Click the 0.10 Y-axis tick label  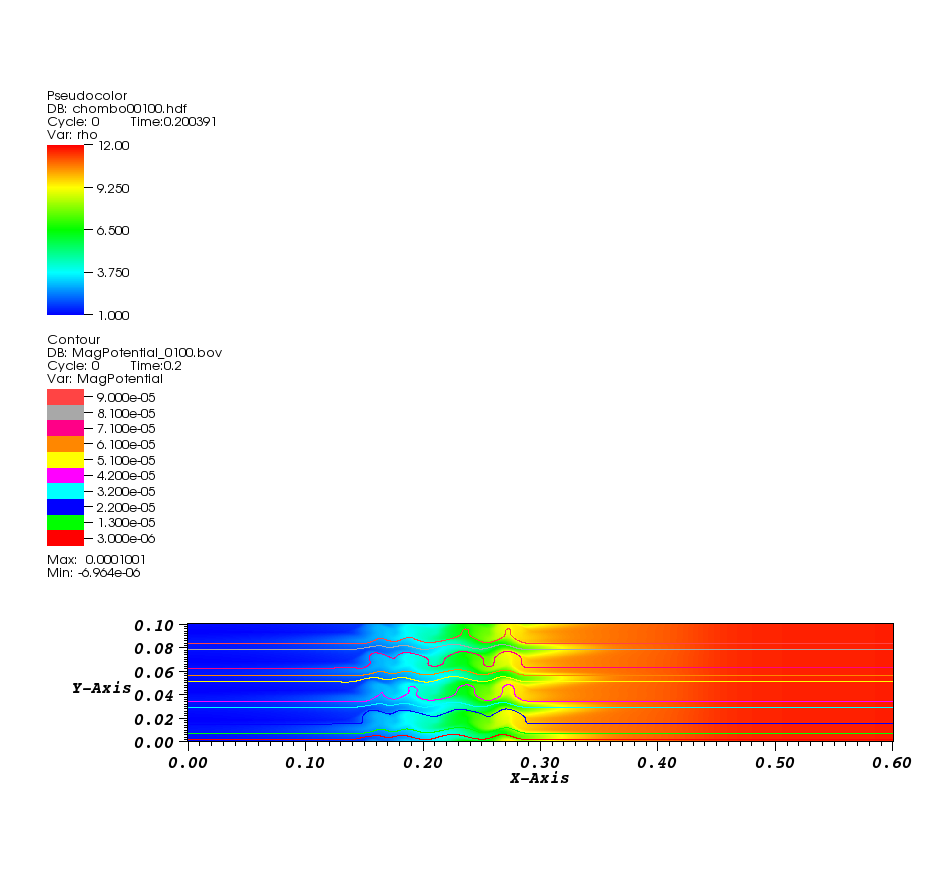pos(154,626)
